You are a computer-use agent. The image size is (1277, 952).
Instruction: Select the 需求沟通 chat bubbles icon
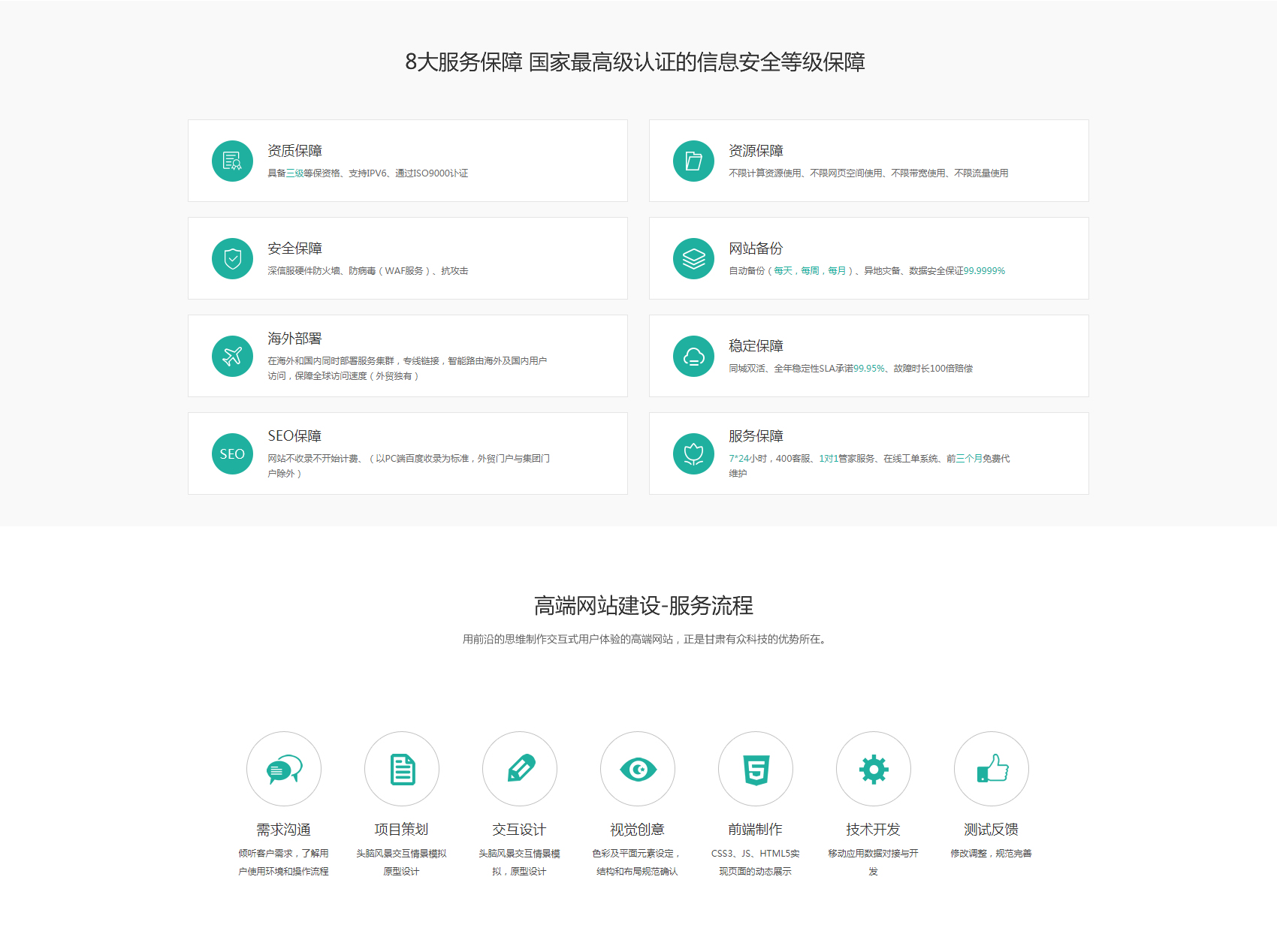click(x=284, y=769)
